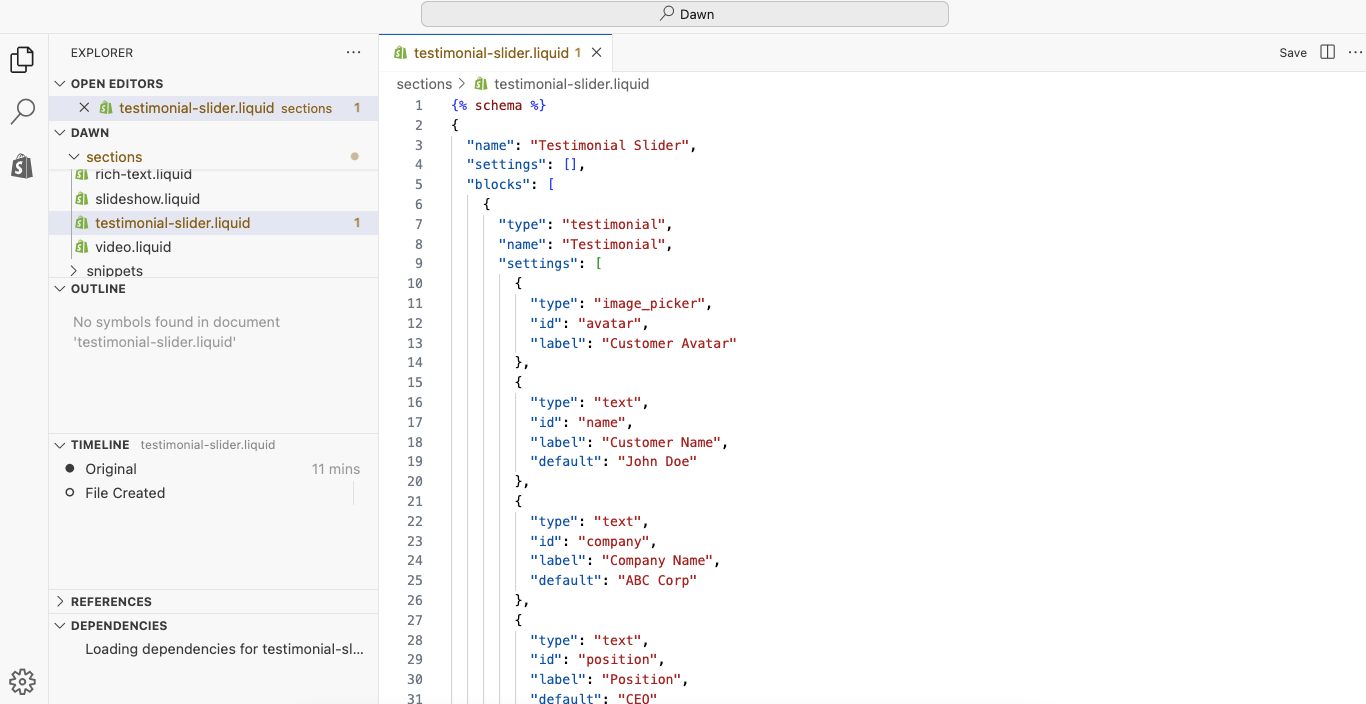
Task: Click "No symbols found in document" message
Action: point(177,322)
